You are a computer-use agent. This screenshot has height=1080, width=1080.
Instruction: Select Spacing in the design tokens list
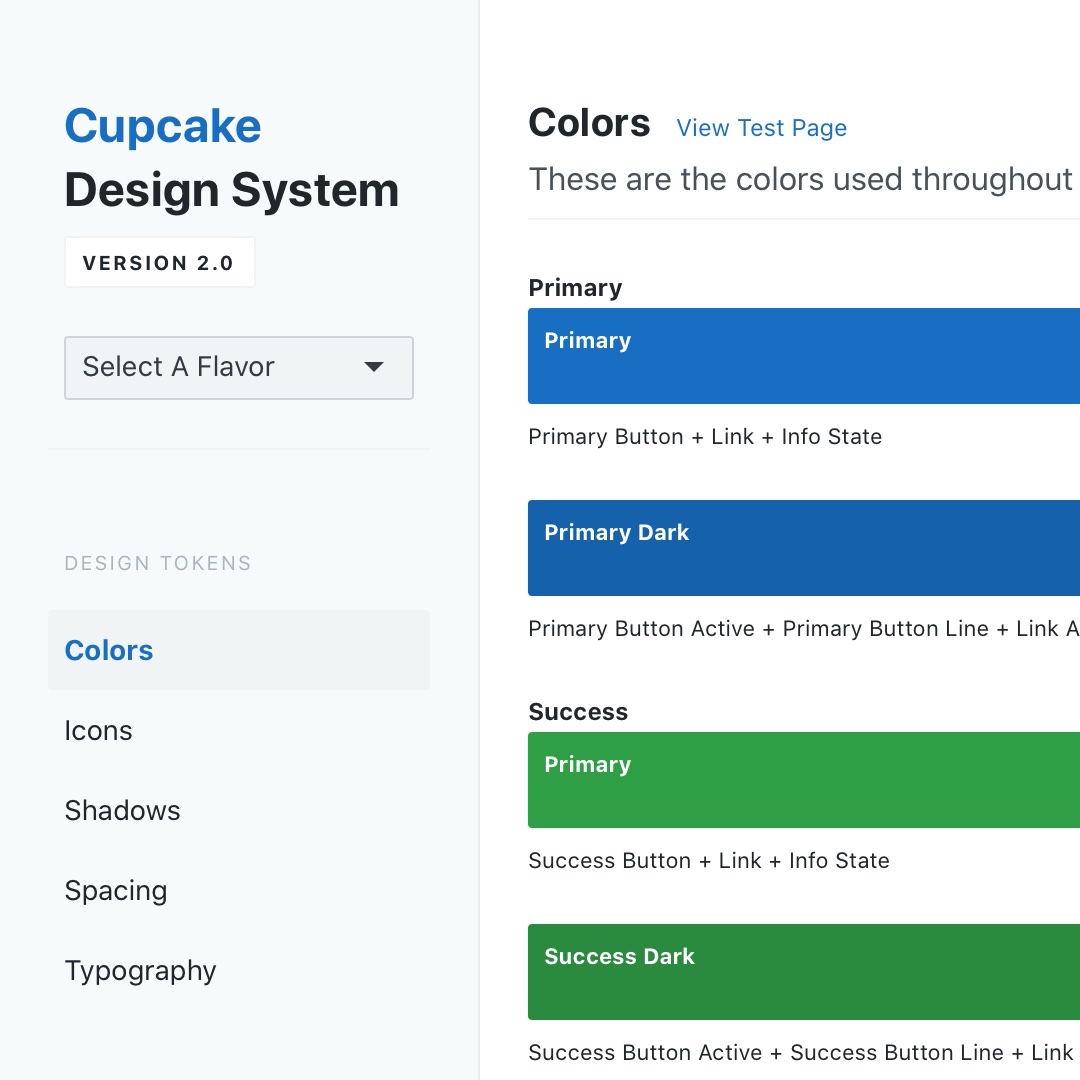pyautogui.click(x=115, y=890)
